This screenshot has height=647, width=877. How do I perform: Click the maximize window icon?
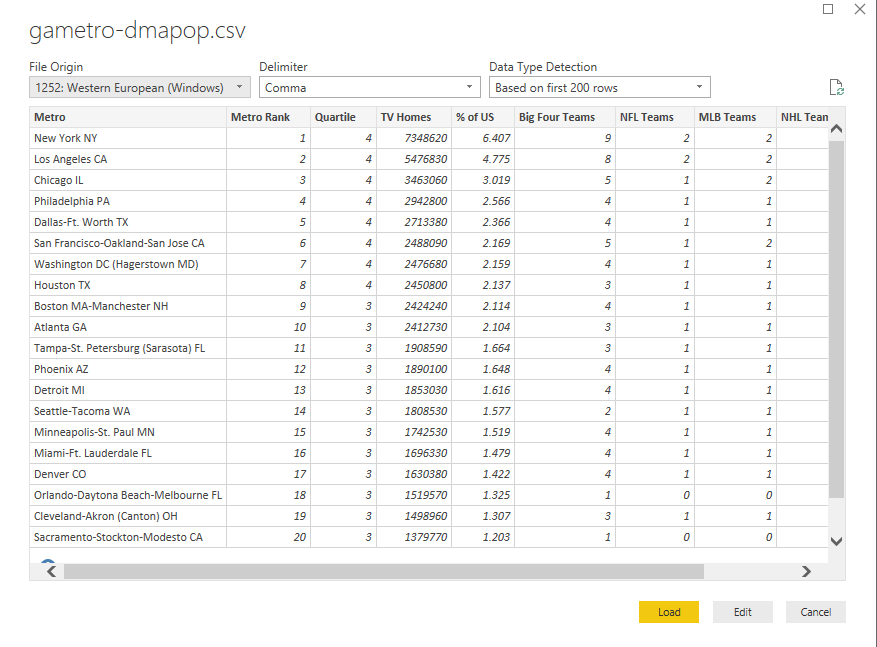tap(828, 9)
